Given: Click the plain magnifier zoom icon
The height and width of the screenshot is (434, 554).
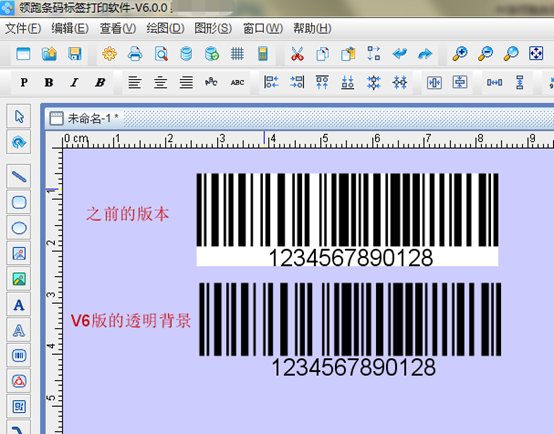Looking at the screenshot, I should (x=511, y=54).
